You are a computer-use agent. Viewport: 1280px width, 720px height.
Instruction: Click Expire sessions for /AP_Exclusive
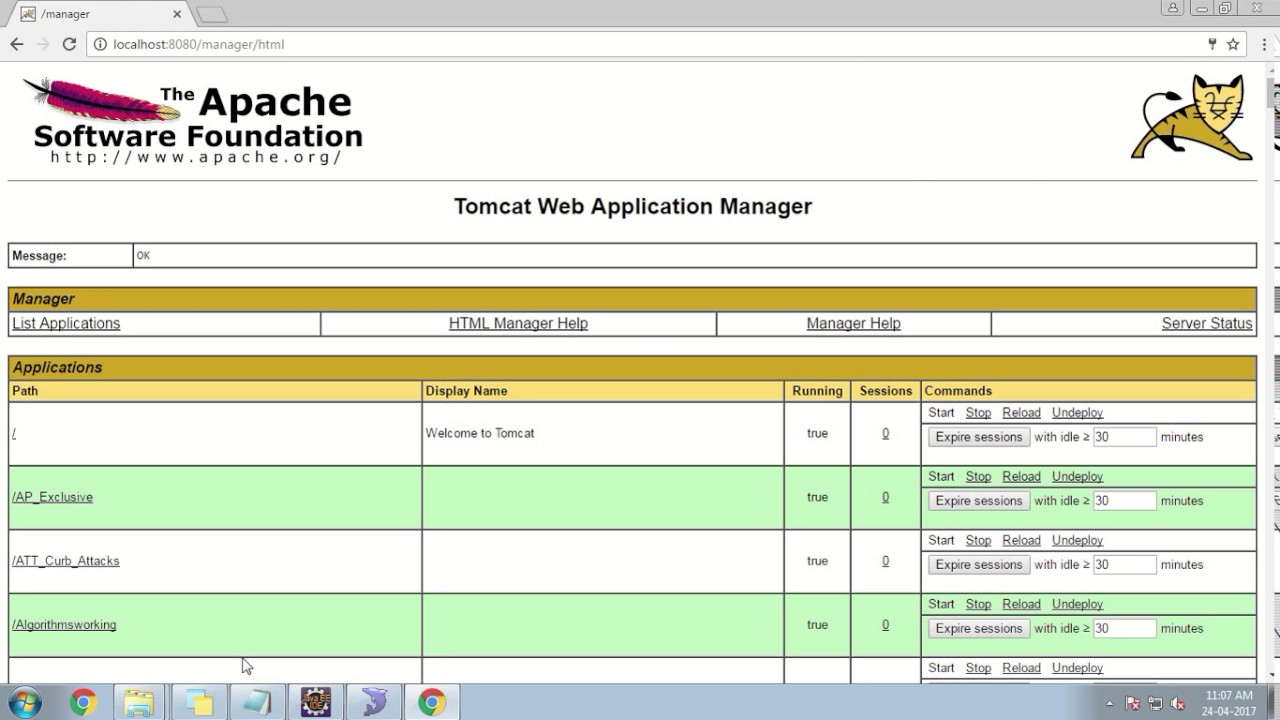[x=978, y=501]
